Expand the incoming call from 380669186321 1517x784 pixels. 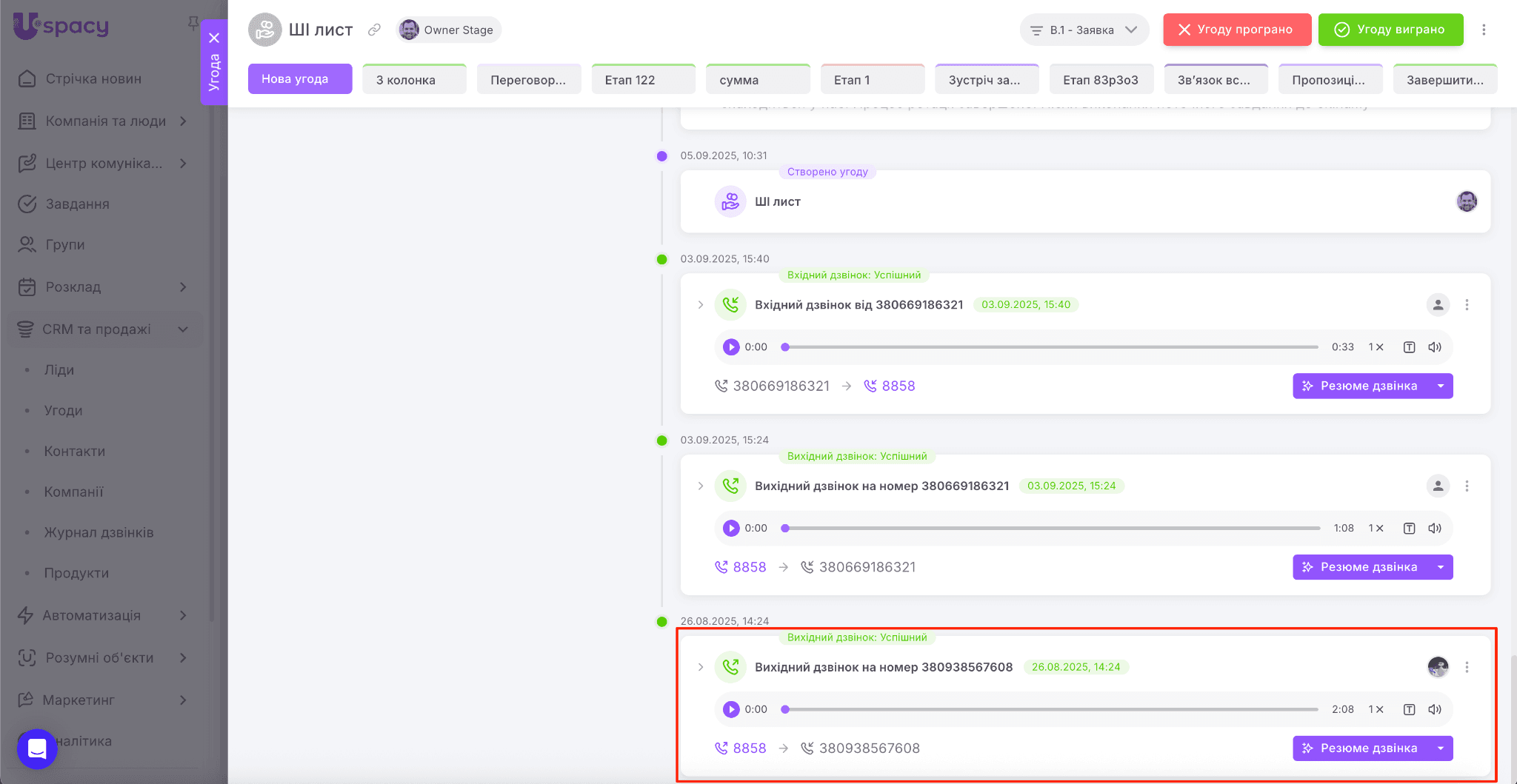pos(701,304)
